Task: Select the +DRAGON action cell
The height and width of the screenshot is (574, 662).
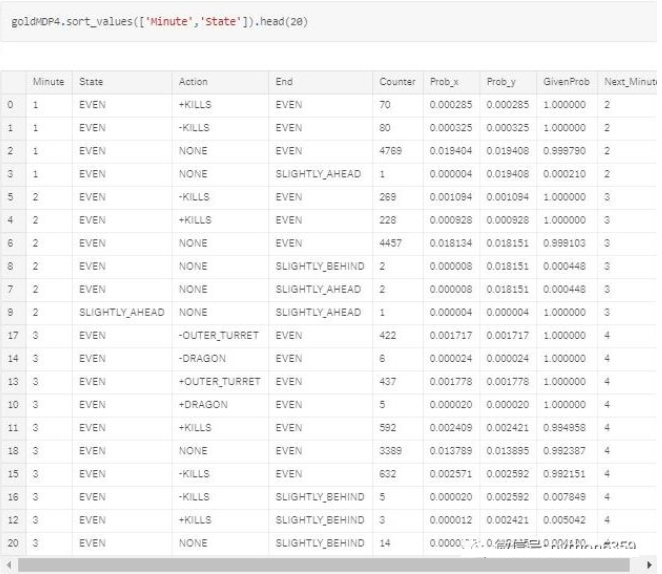Action: click(203, 404)
